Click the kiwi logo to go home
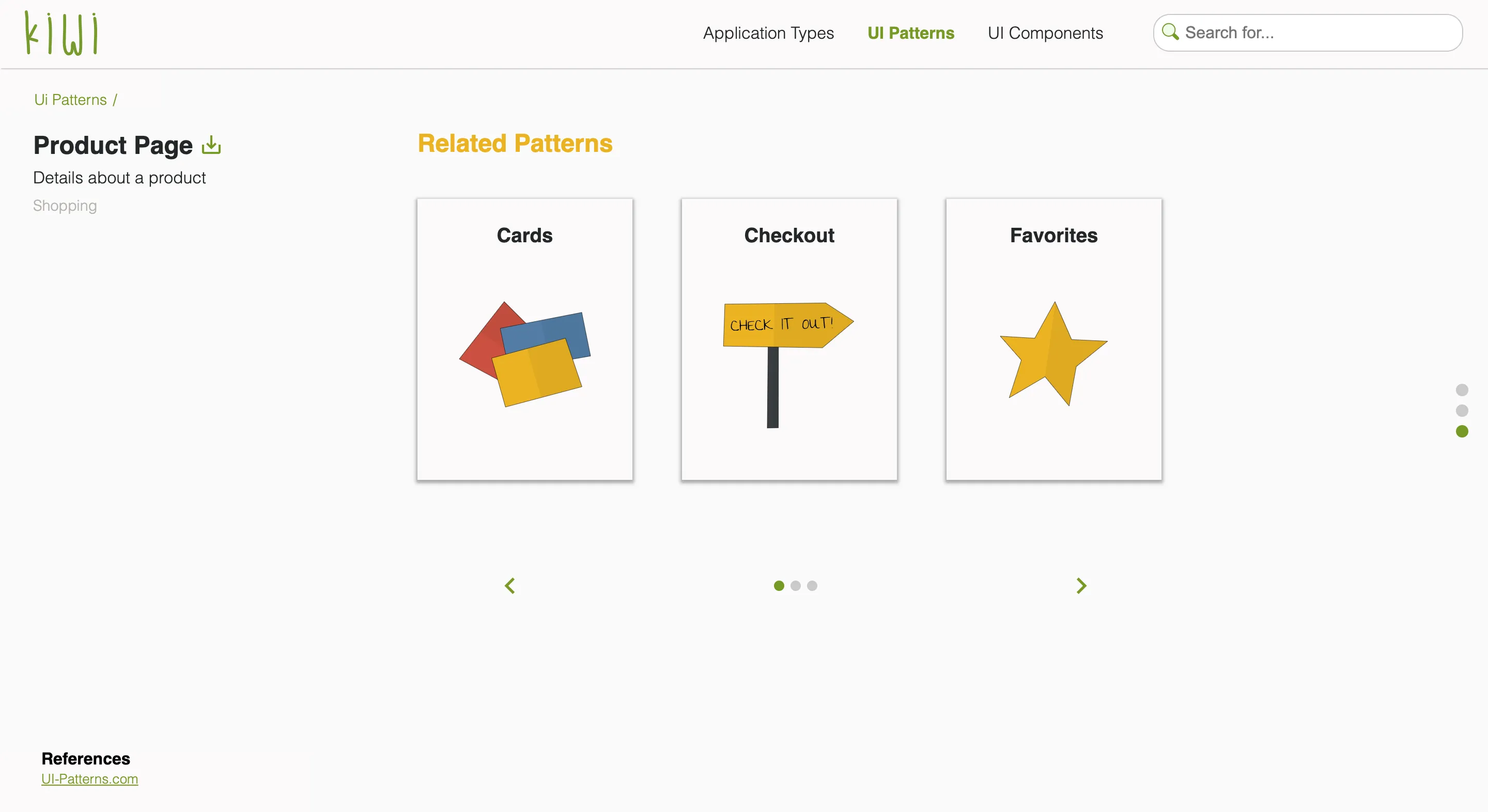1488x812 pixels. tap(61, 33)
